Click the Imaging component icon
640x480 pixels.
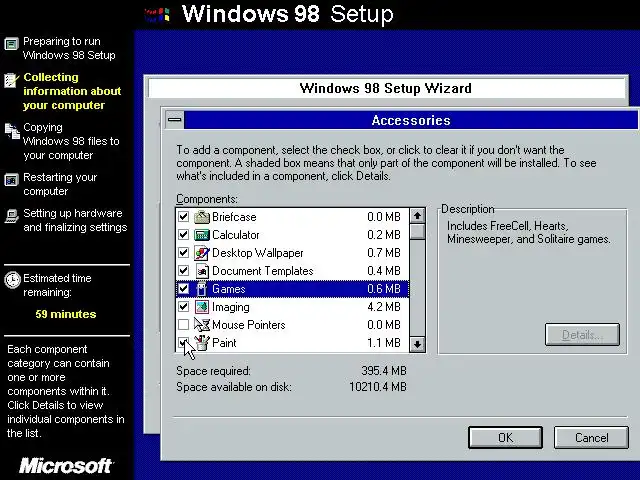point(202,307)
